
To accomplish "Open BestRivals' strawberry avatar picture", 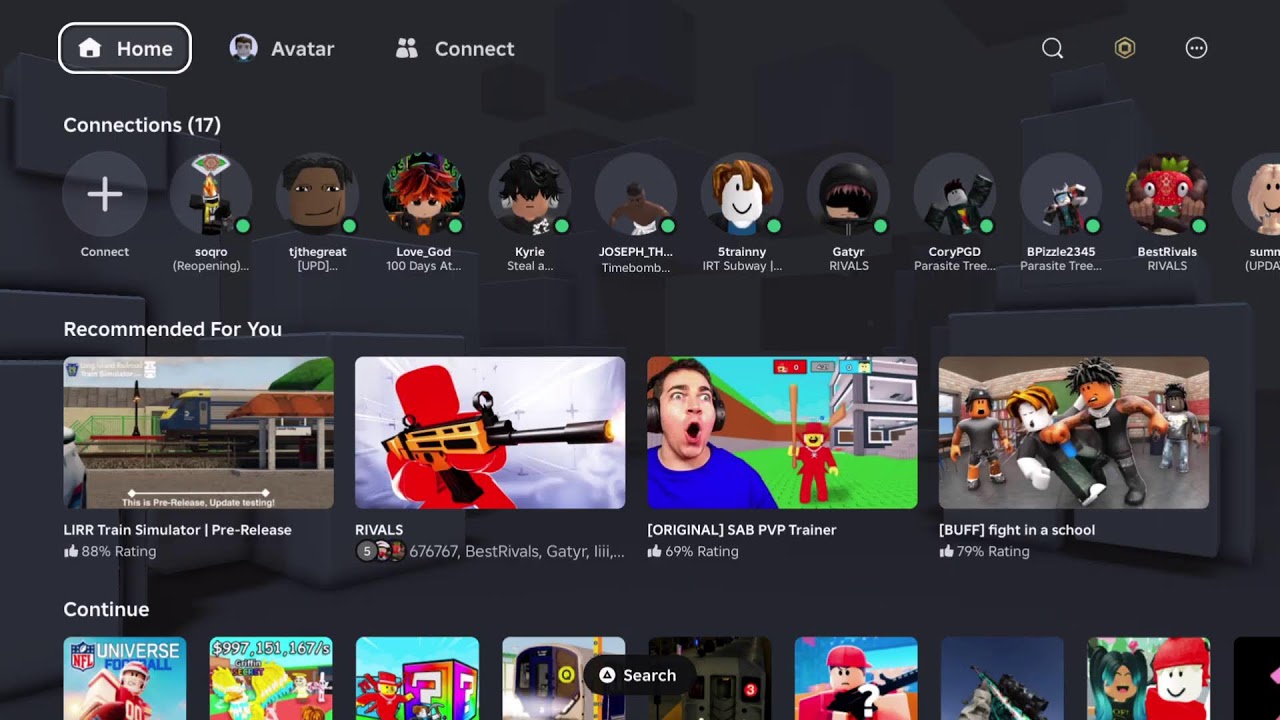I will (x=1167, y=194).
